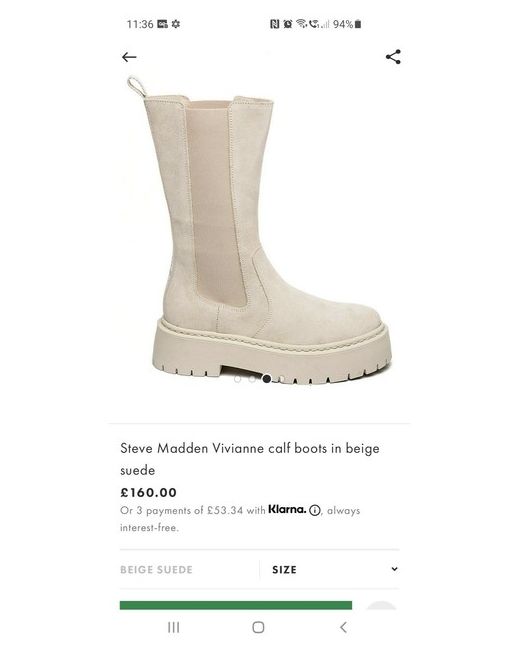Tap the beige boot product image

pos(259,230)
